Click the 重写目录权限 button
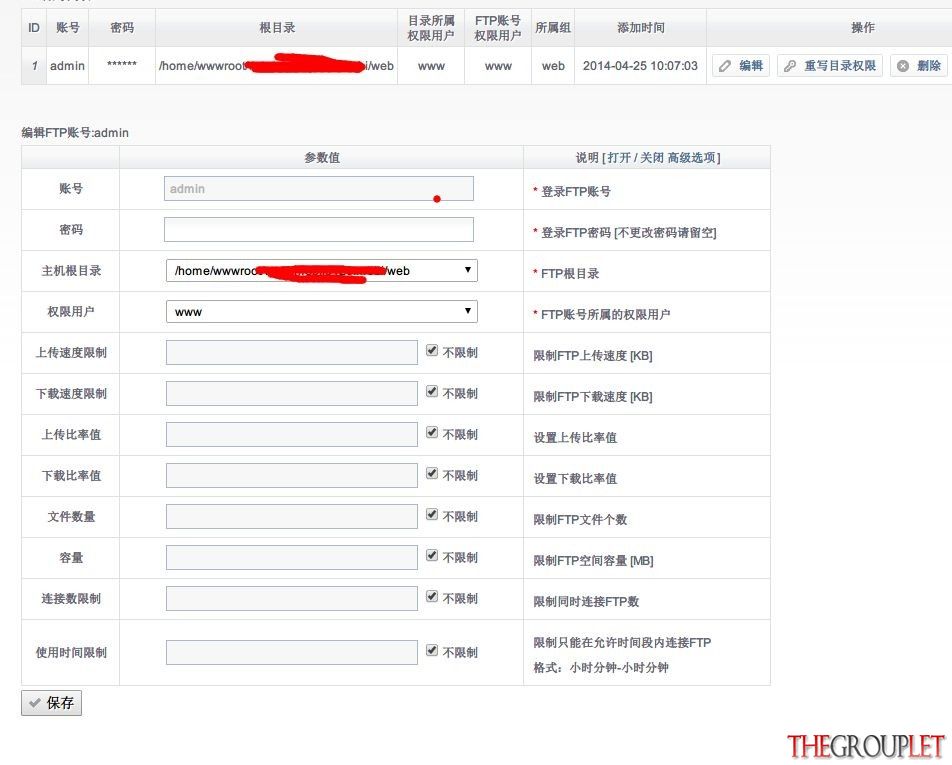This screenshot has width=952, height=765. click(x=830, y=66)
